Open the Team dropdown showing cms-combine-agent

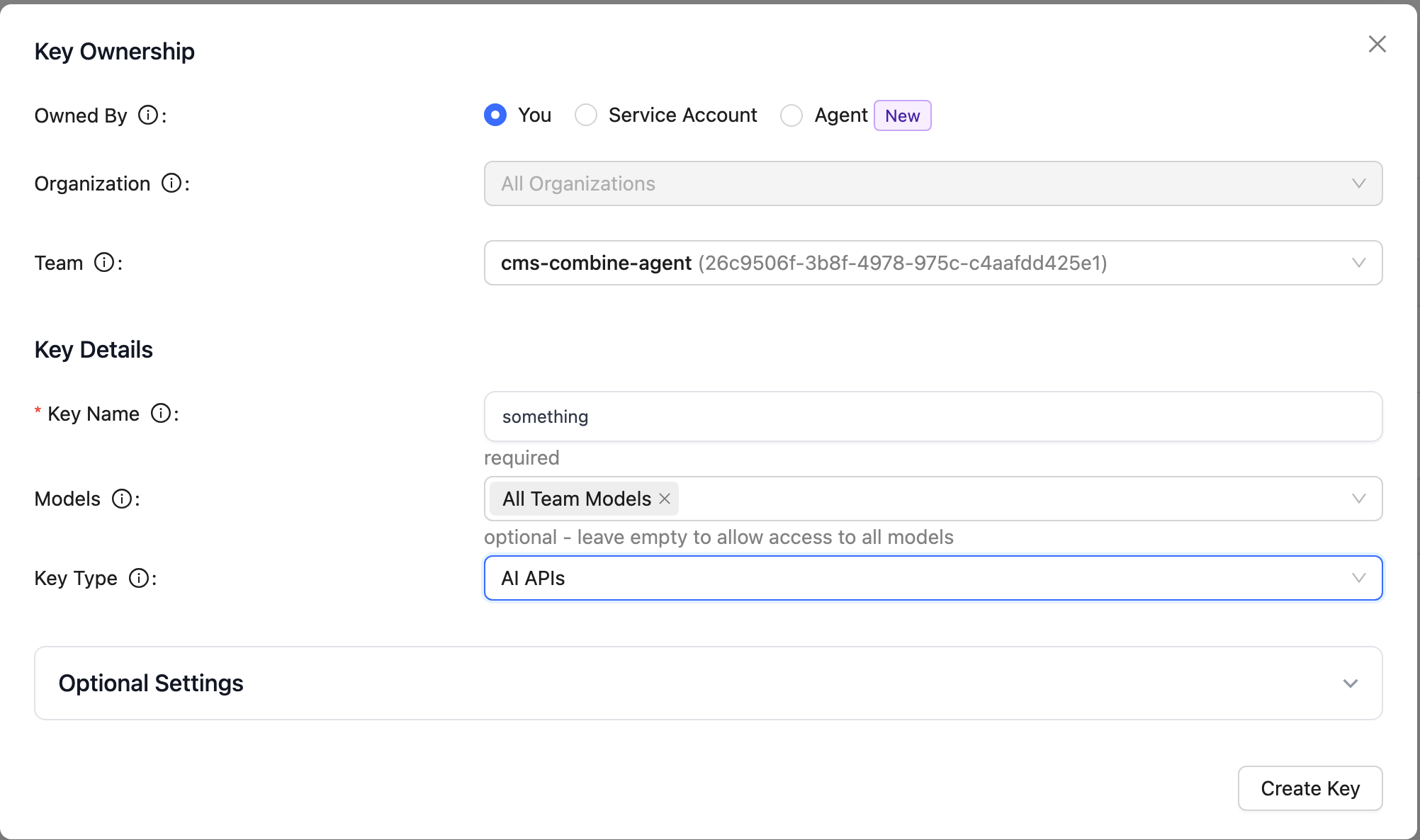click(933, 263)
